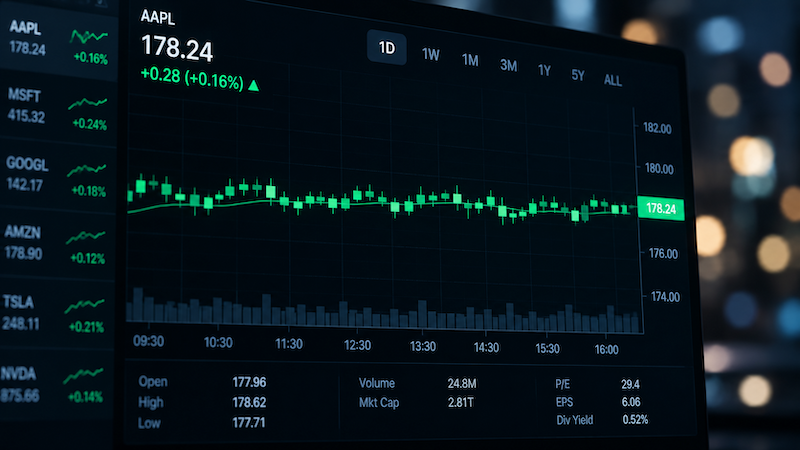Choose the 1Y timeframe
Image resolution: width=800 pixels, height=450 pixels.
(x=544, y=70)
